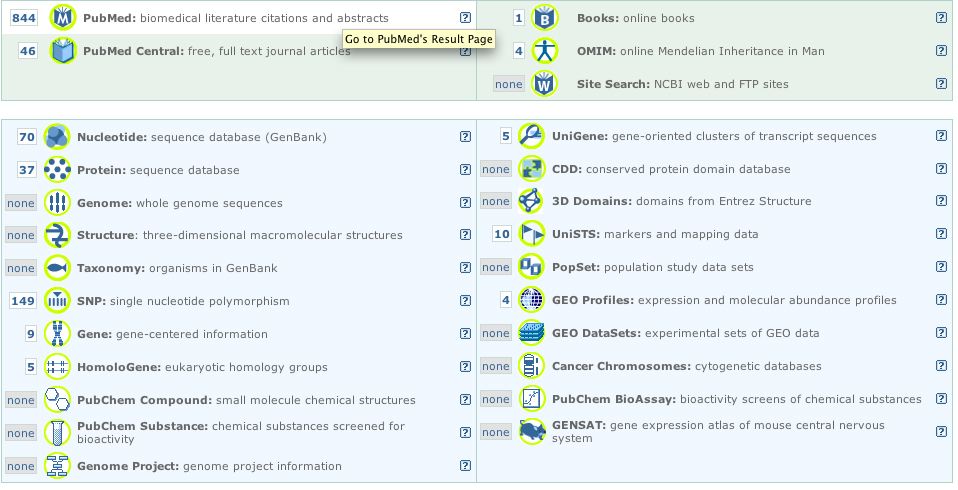The width and height of the screenshot is (958, 490).
Task: Select the Genome database icon
Action: [x=57, y=203]
